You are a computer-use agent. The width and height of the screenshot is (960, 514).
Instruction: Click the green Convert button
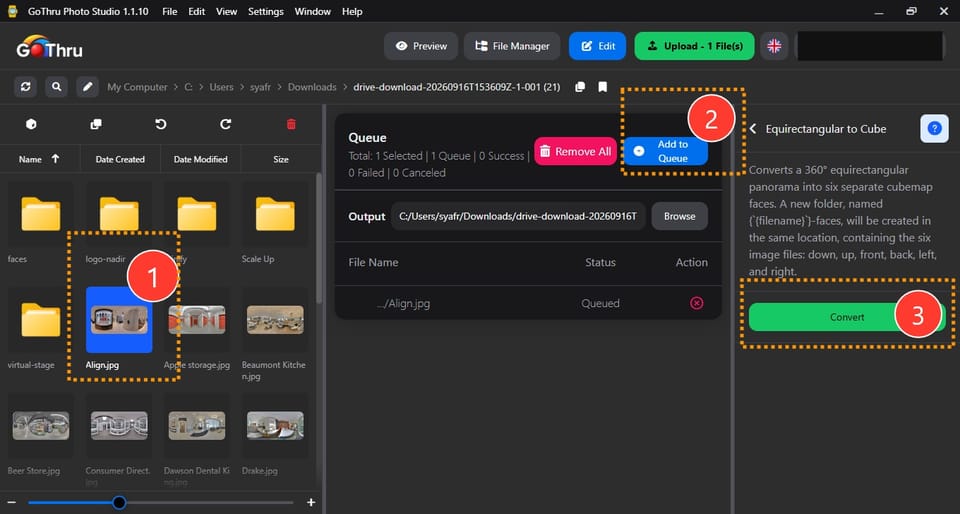[847, 317]
